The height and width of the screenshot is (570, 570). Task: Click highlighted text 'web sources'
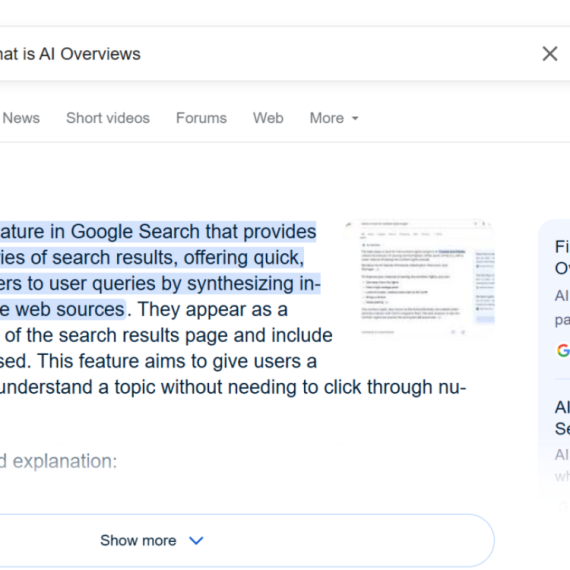[x=70, y=309]
